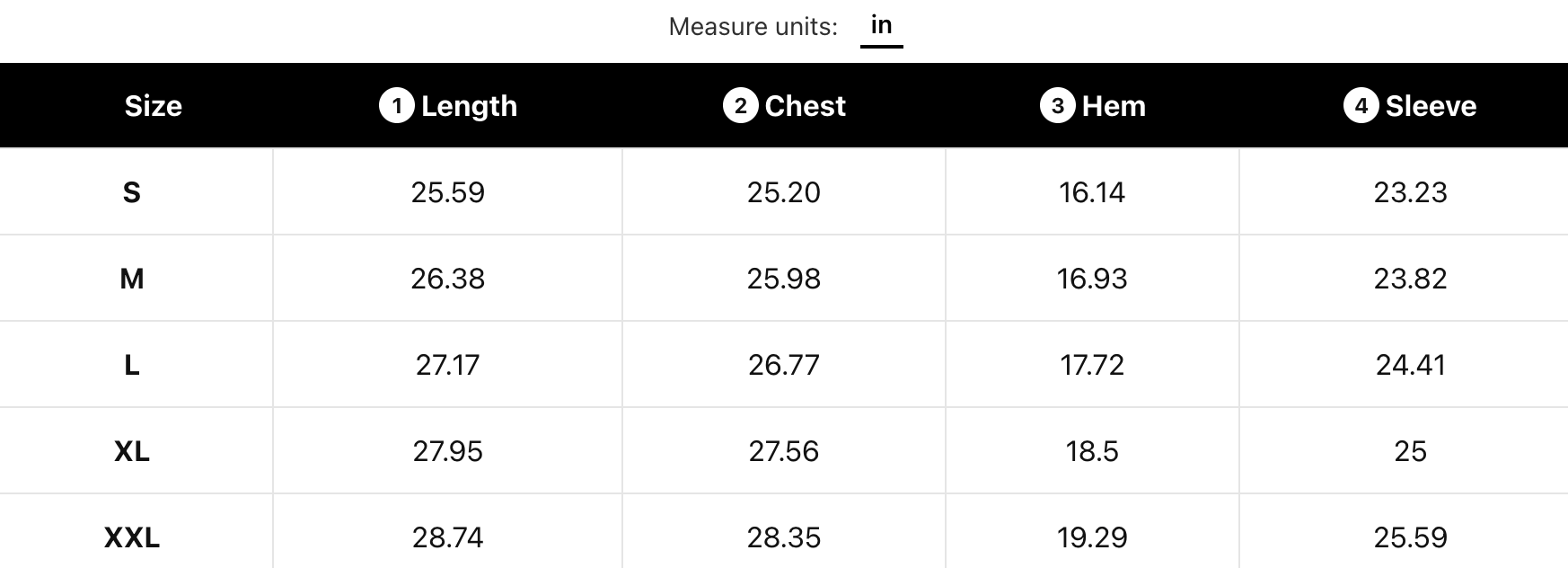Select the "in" measure unit tab

tap(881, 25)
